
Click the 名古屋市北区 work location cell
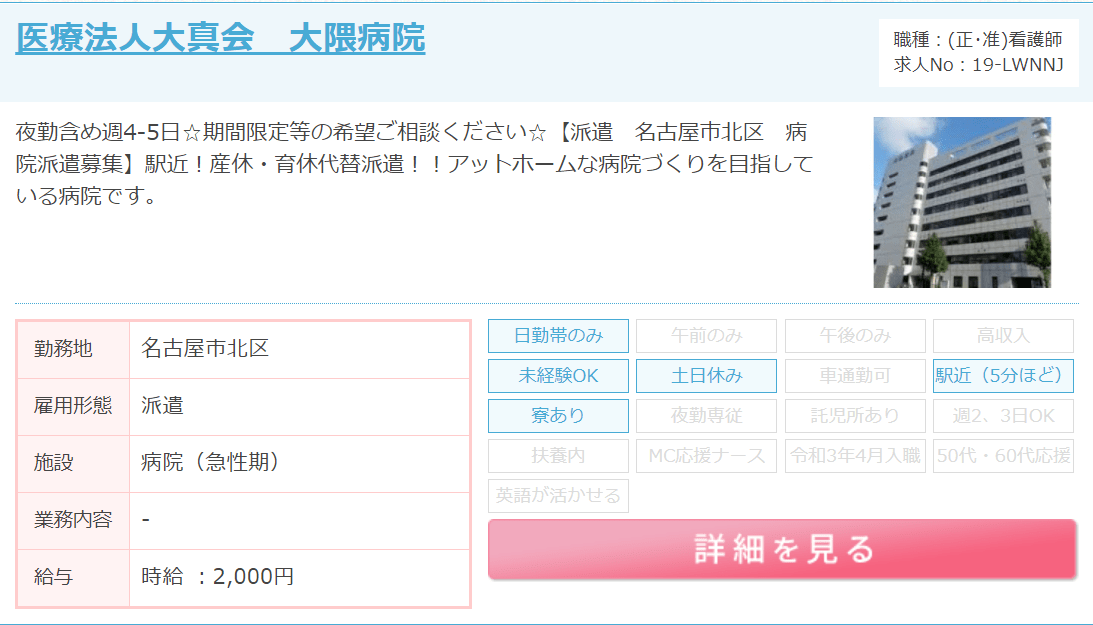coord(299,349)
